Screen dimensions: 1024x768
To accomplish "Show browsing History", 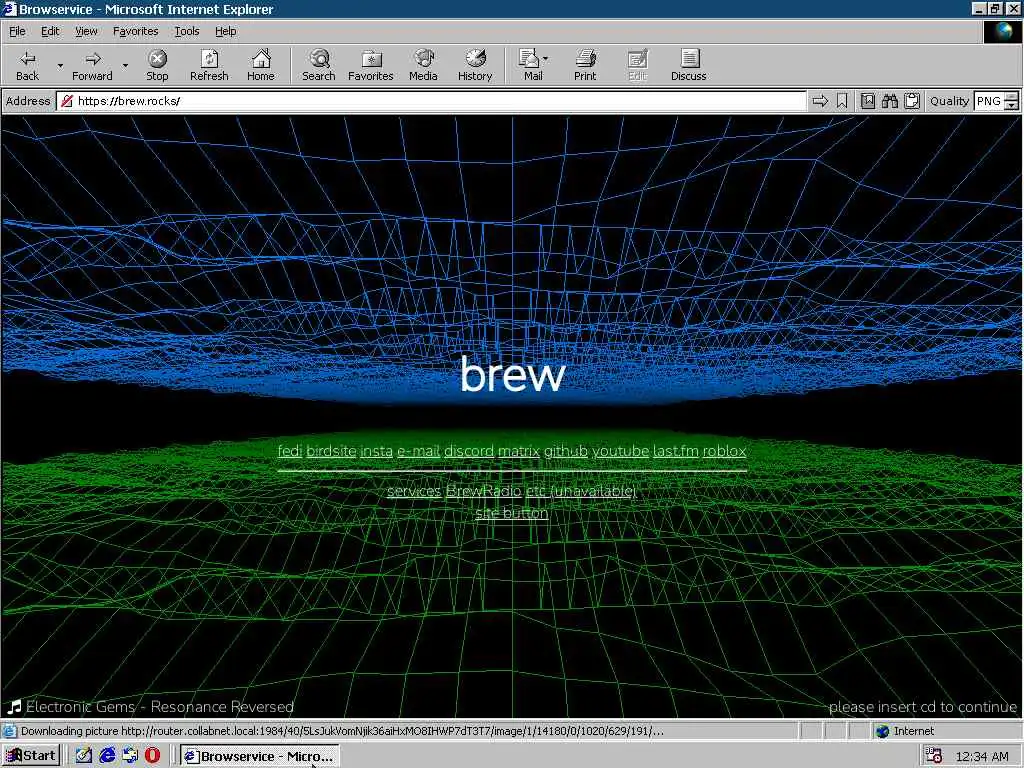I will (x=475, y=65).
